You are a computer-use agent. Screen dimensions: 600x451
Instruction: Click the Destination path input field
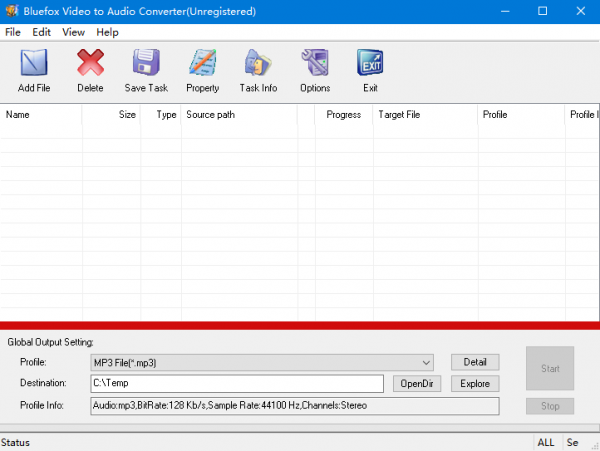coord(237,383)
